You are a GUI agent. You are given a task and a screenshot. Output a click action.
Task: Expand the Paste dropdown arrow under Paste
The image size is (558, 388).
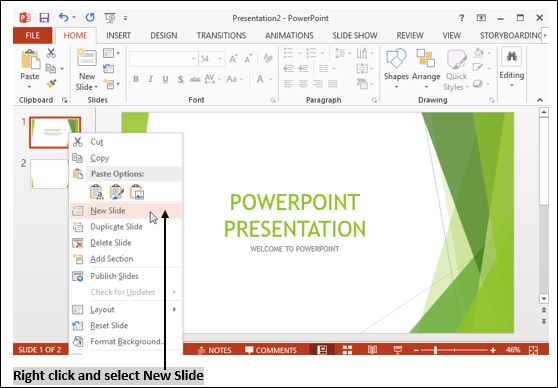pyautogui.click(x=30, y=87)
